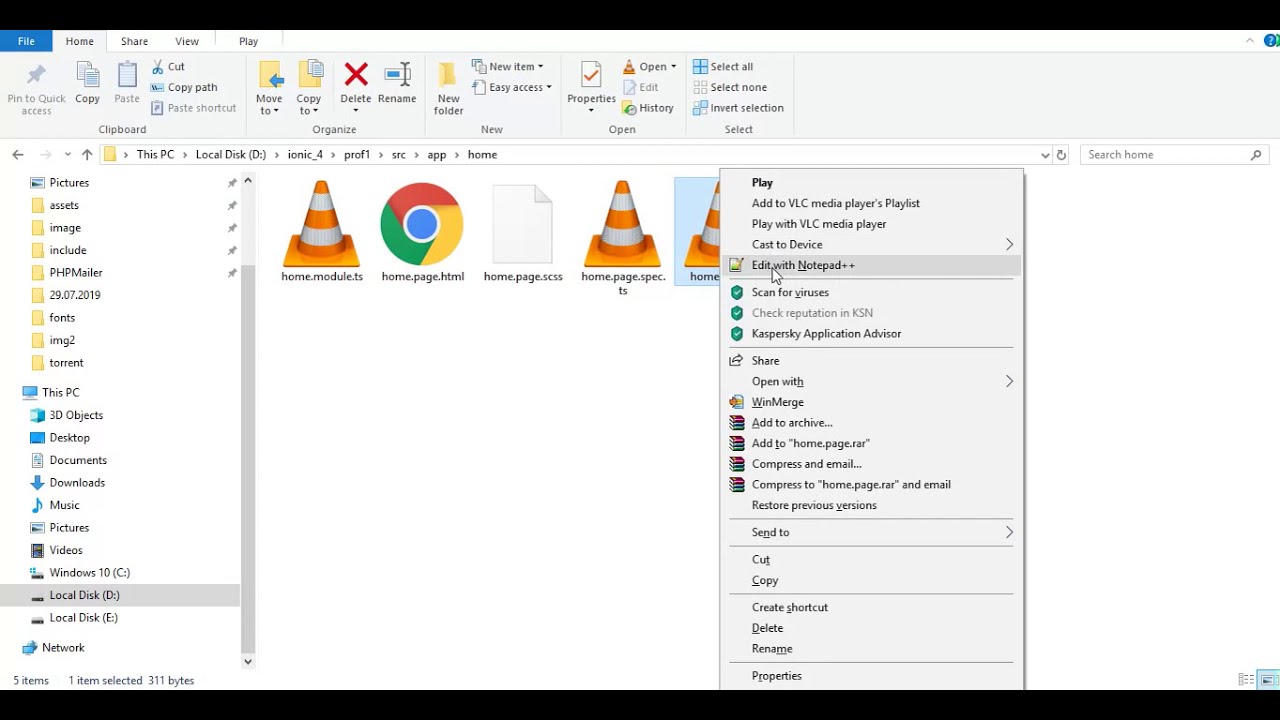This screenshot has height=720, width=1280.
Task: Choose WinMerge in context menu
Action: pyautogui.click(x=871, y=402)
